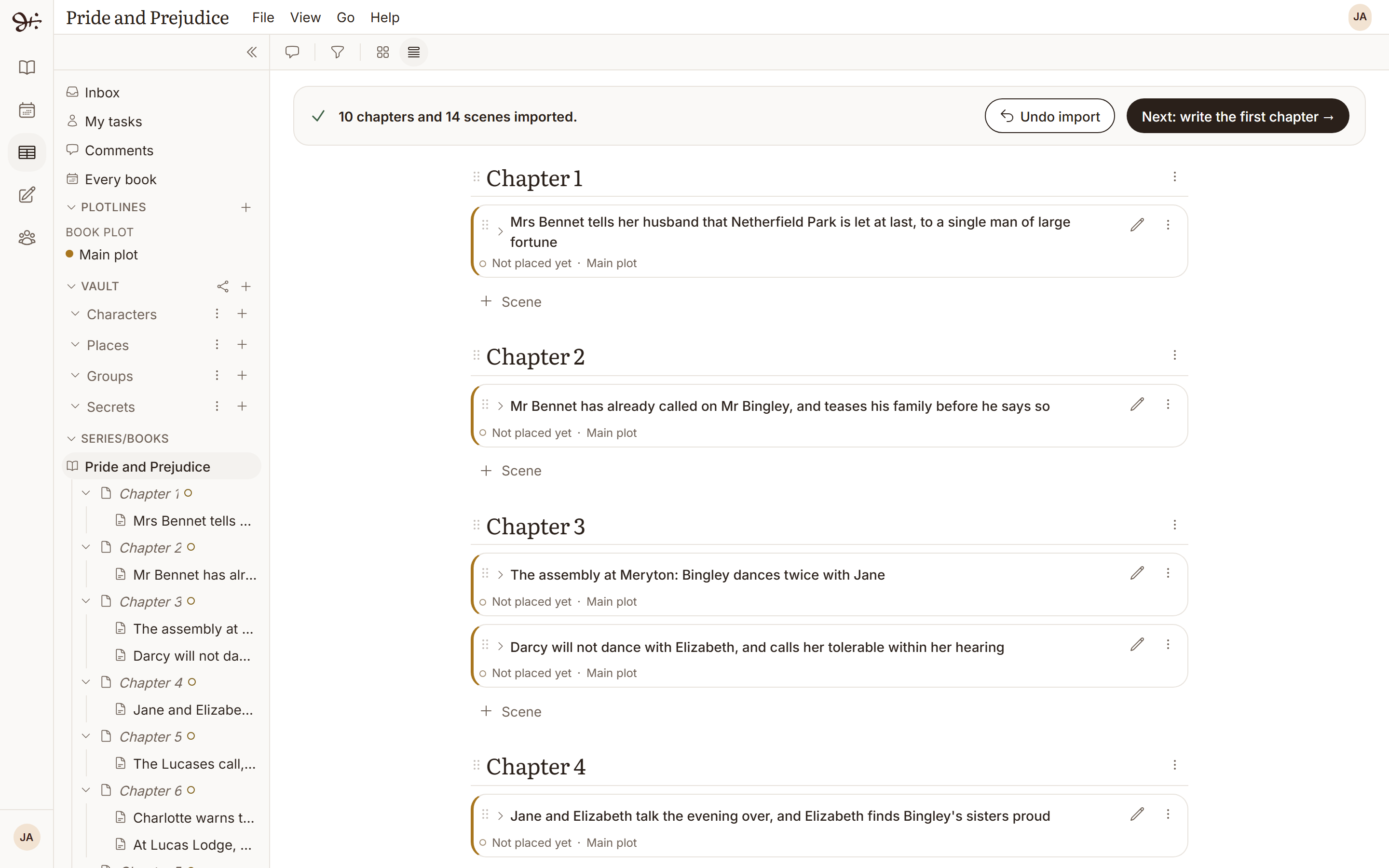Open the File menu
This screenshot has width=1389, height=868.
(x=263, y=18)
